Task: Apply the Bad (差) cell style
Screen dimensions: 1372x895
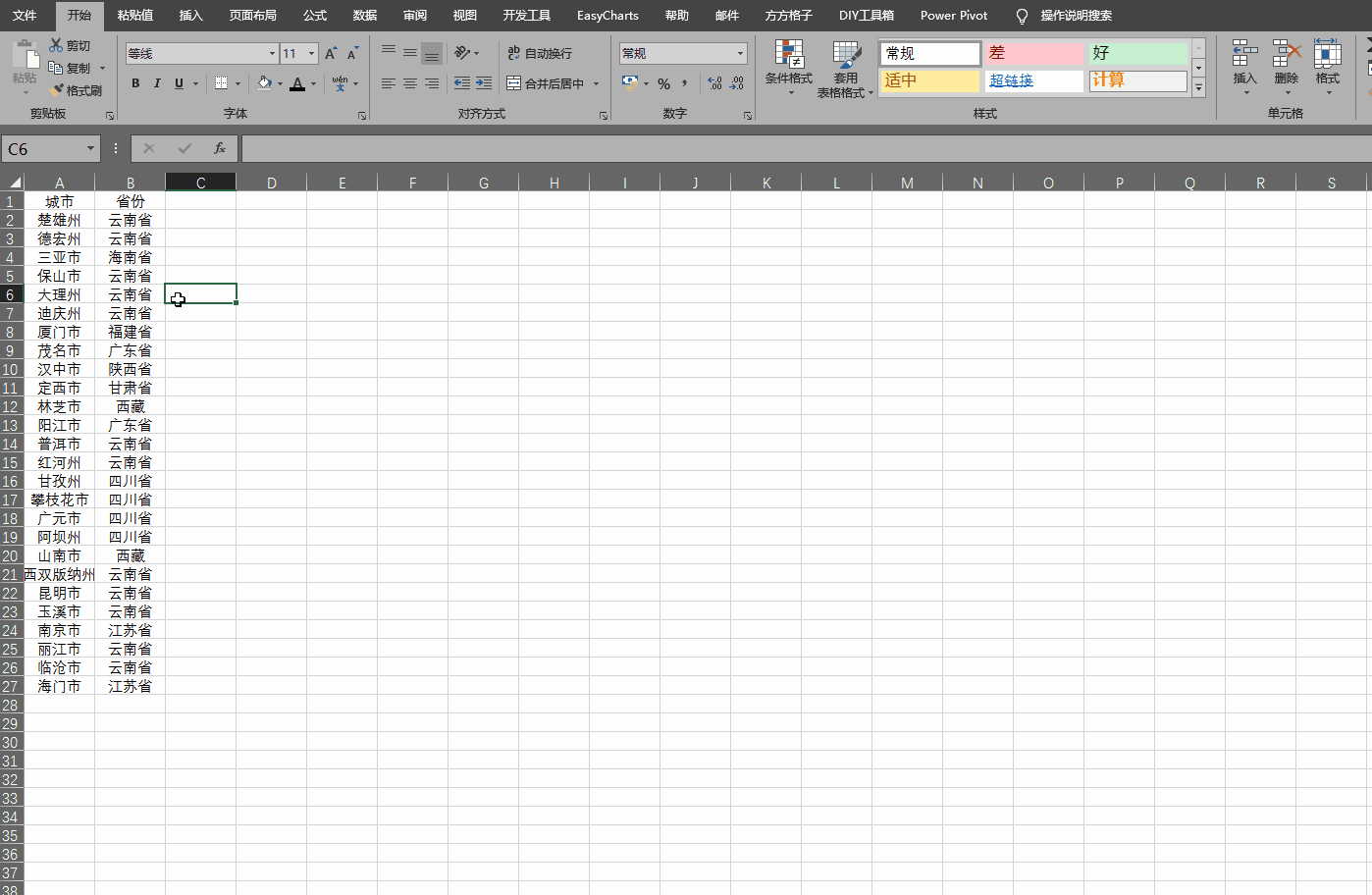Action: [1034, 53]
